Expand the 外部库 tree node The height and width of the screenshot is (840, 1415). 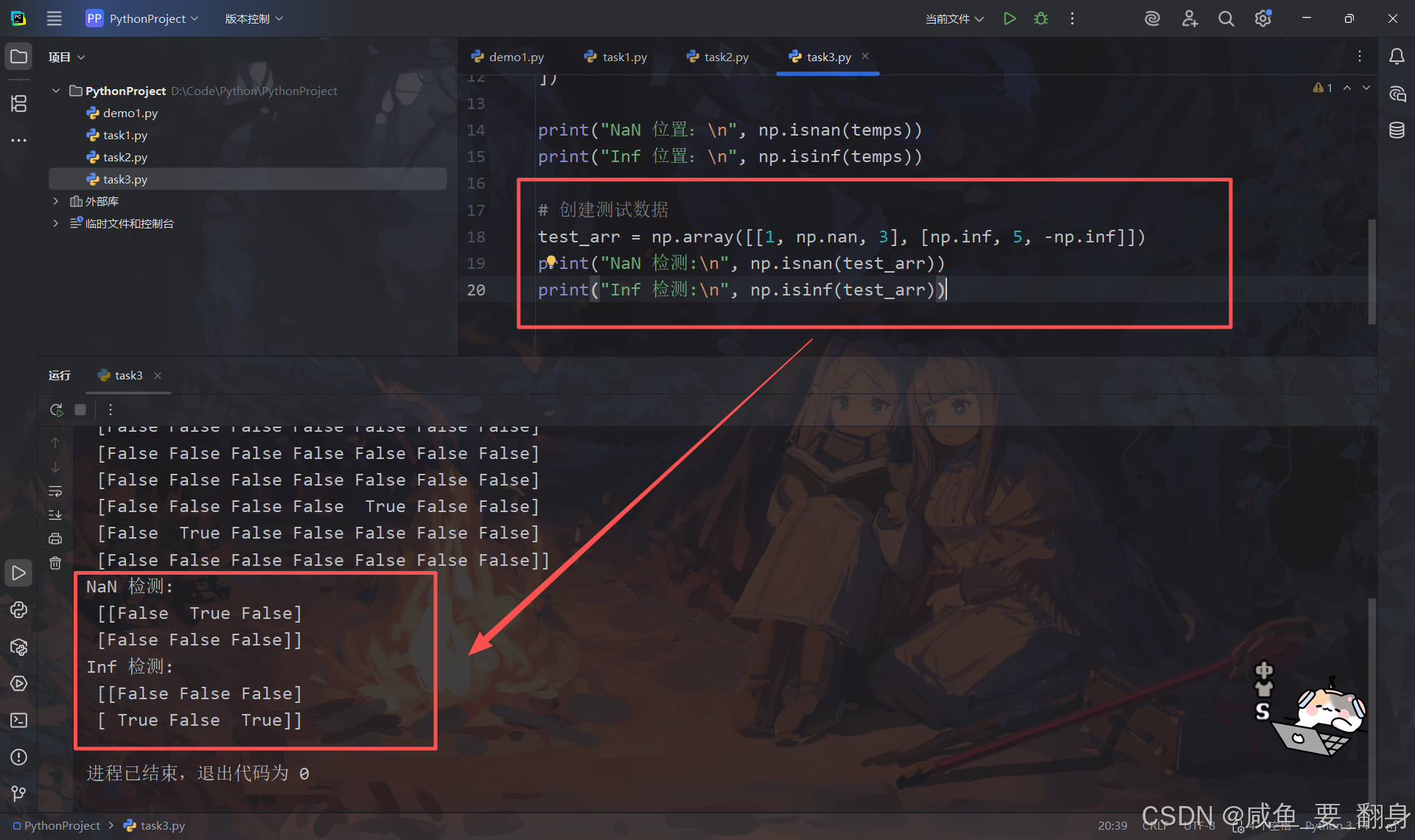point(55,201)
